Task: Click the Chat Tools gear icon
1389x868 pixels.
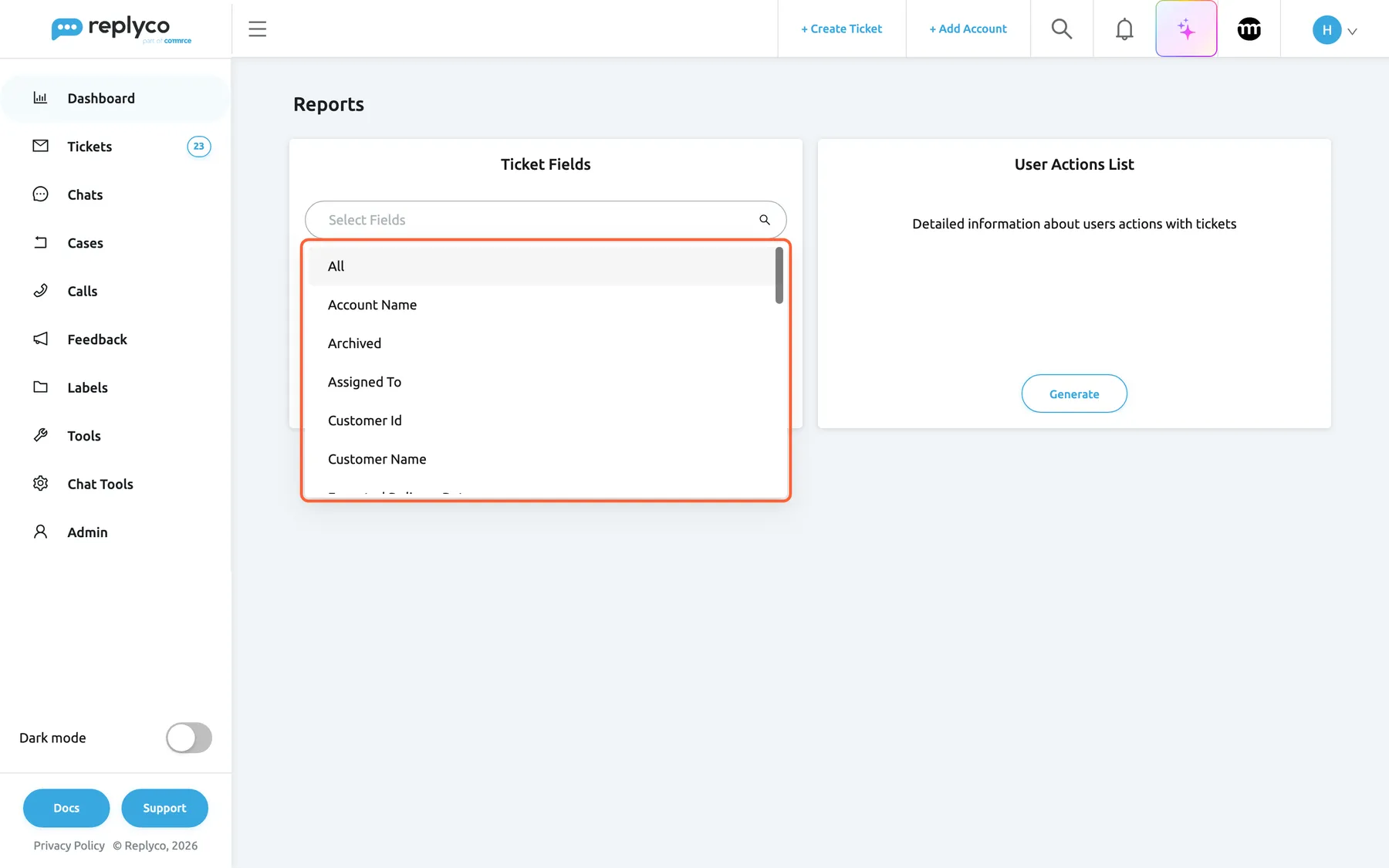Action: coord(40,484)
